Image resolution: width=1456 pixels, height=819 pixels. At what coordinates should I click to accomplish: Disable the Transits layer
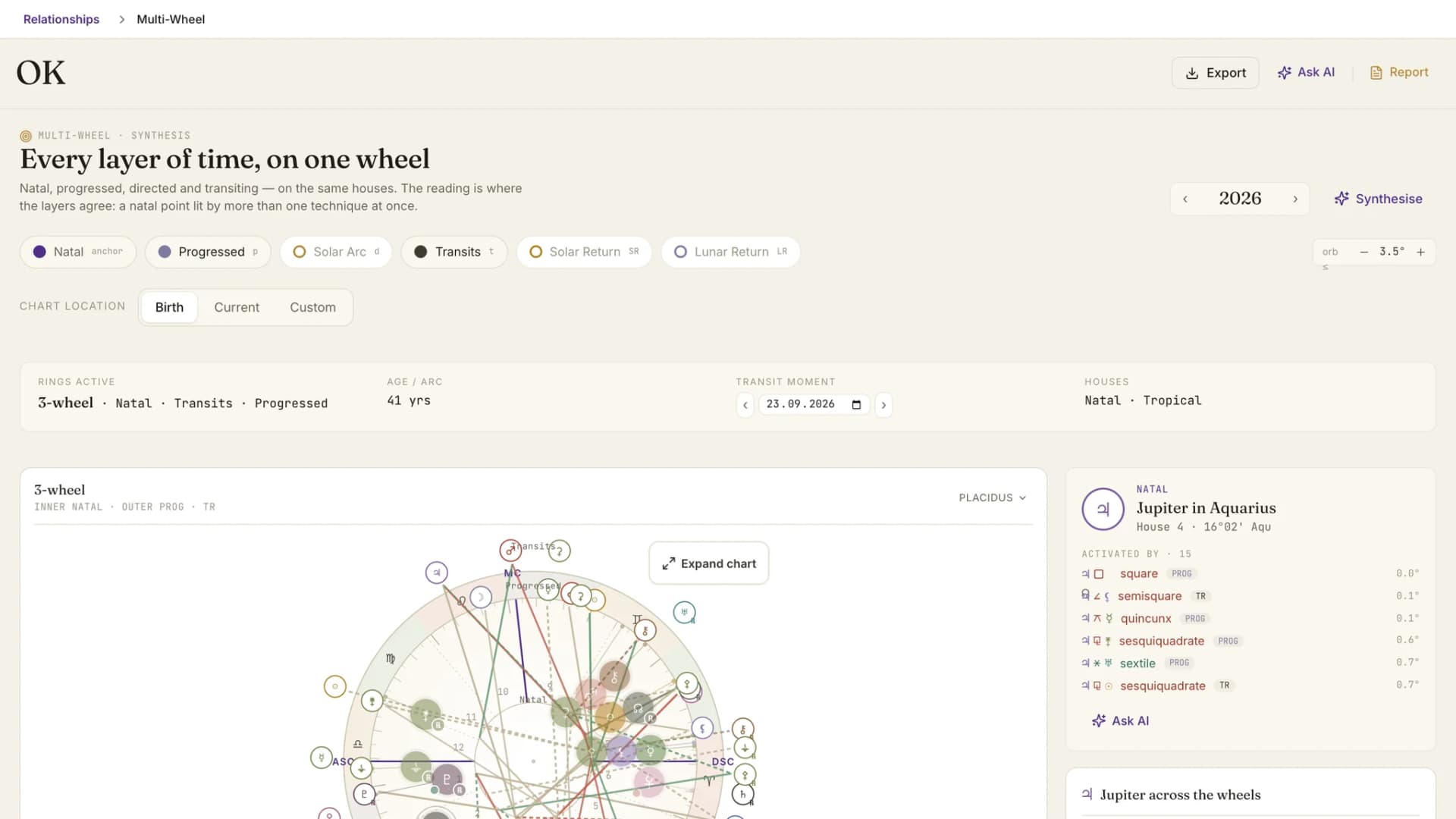coord(454,252)
